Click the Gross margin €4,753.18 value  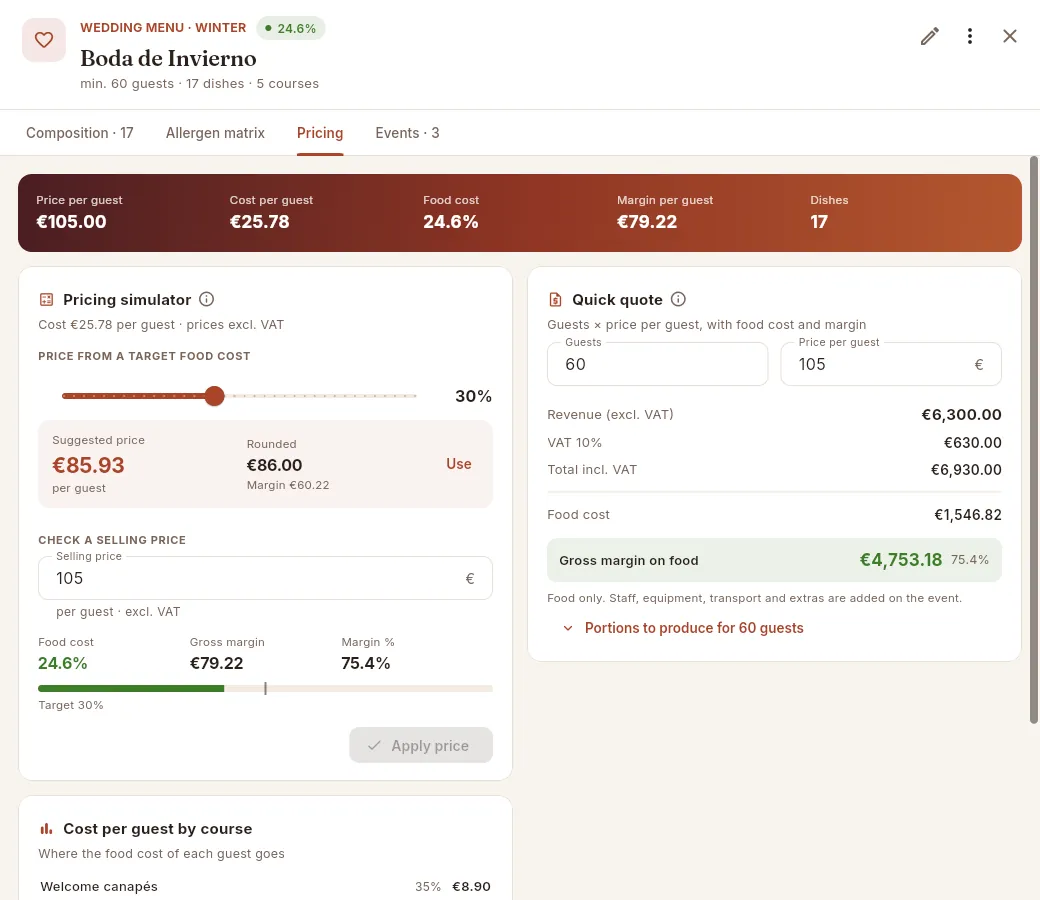pos(901,560)
